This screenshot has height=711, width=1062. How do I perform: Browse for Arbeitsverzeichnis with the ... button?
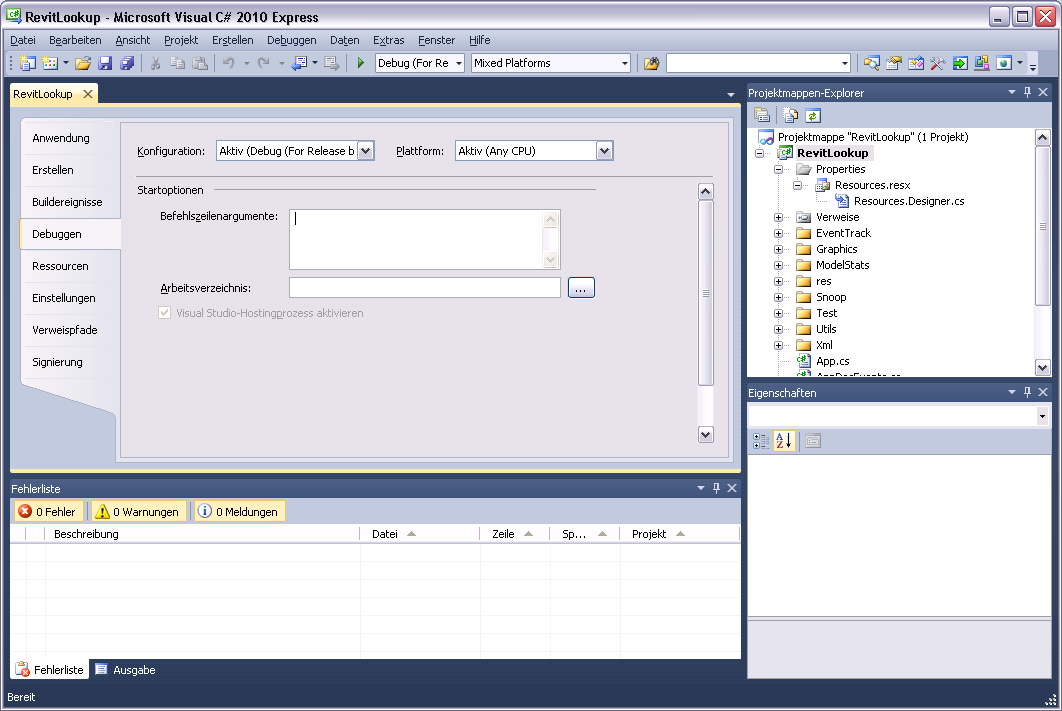[581, 287]
